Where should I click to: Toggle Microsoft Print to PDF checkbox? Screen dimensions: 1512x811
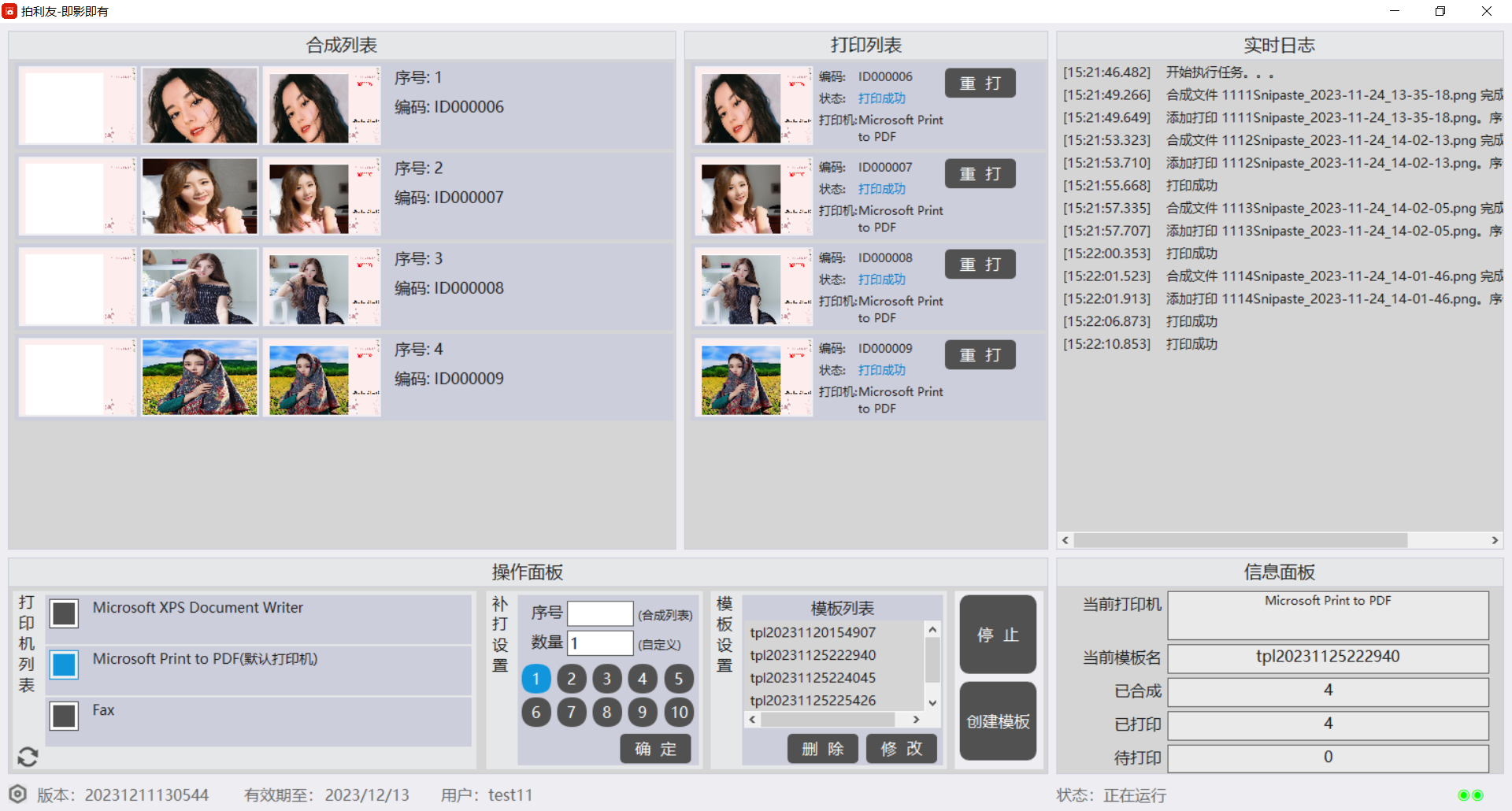[64, 665]
